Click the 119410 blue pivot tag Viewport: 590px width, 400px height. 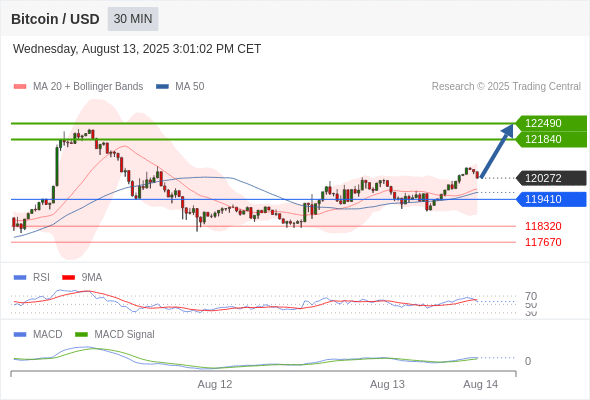pyautogui.click(x=551, y=199)
